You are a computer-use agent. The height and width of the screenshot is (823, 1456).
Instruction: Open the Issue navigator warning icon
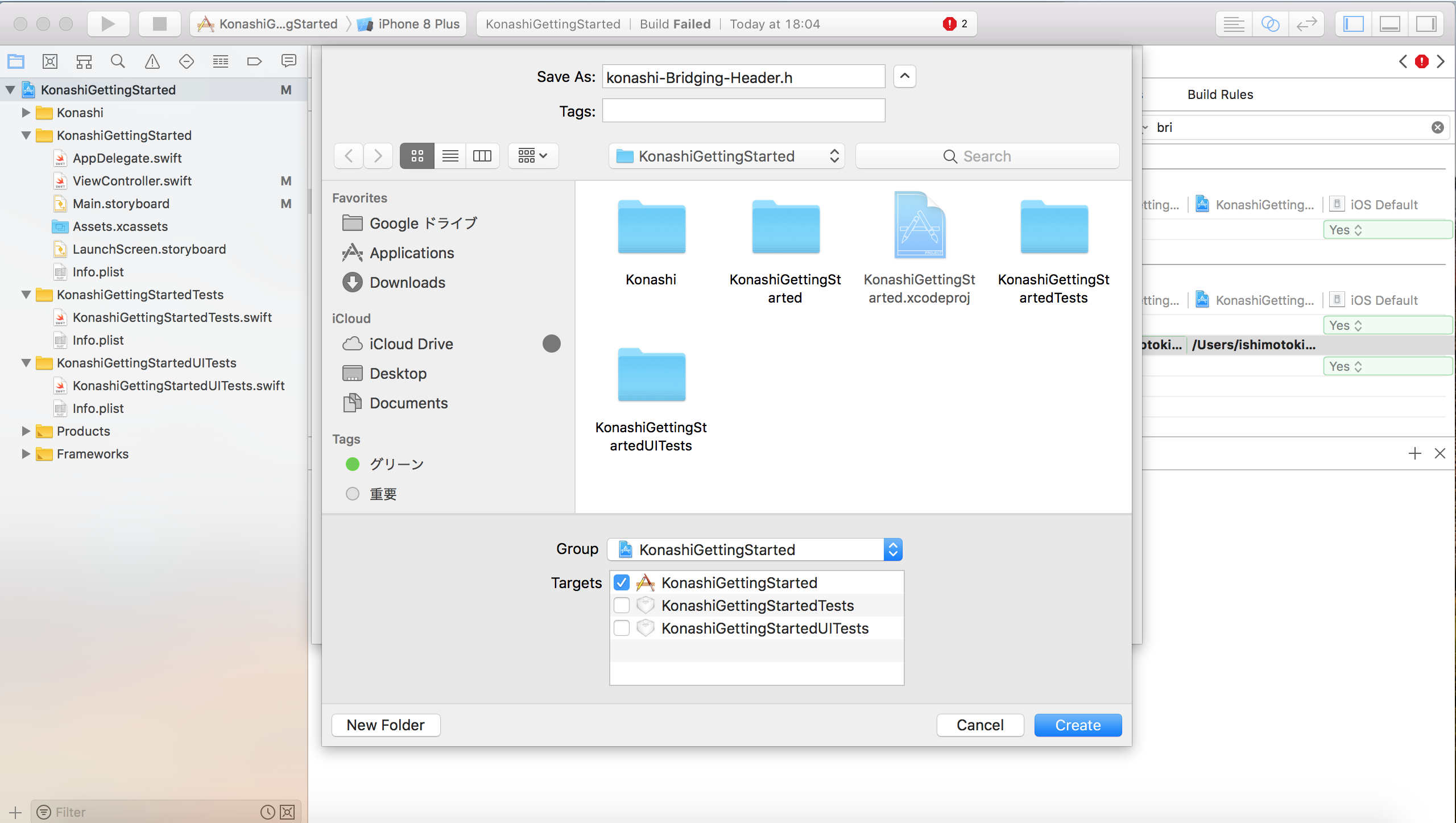152,61
